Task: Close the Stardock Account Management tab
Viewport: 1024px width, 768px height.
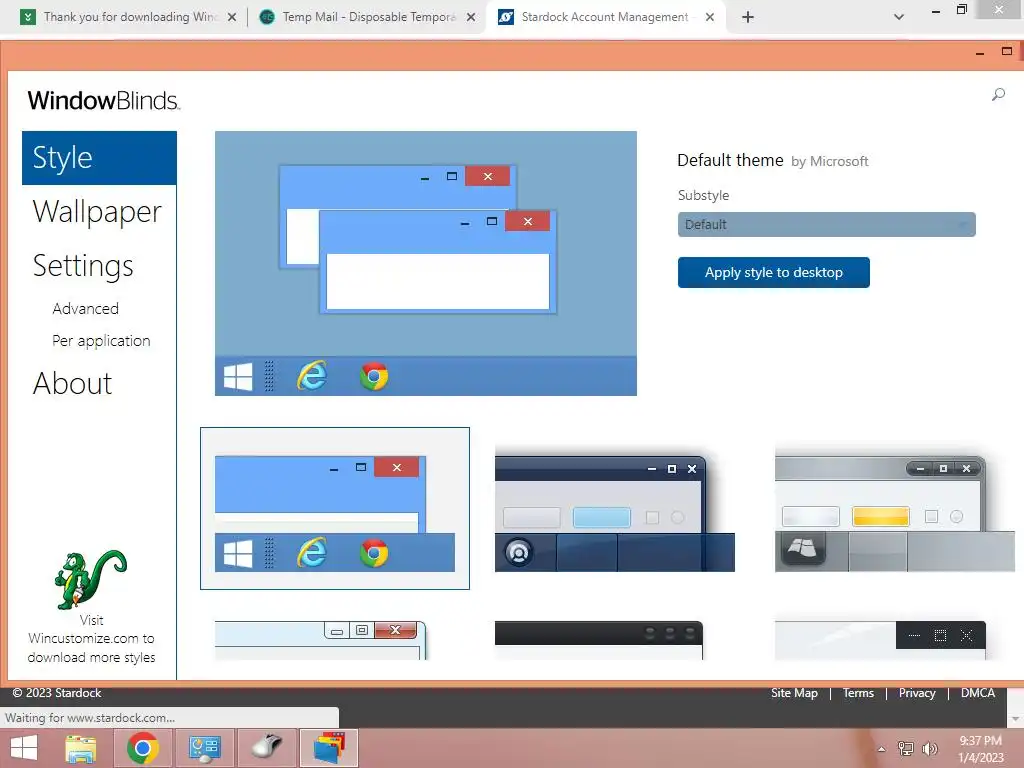Action: point(710,18)
